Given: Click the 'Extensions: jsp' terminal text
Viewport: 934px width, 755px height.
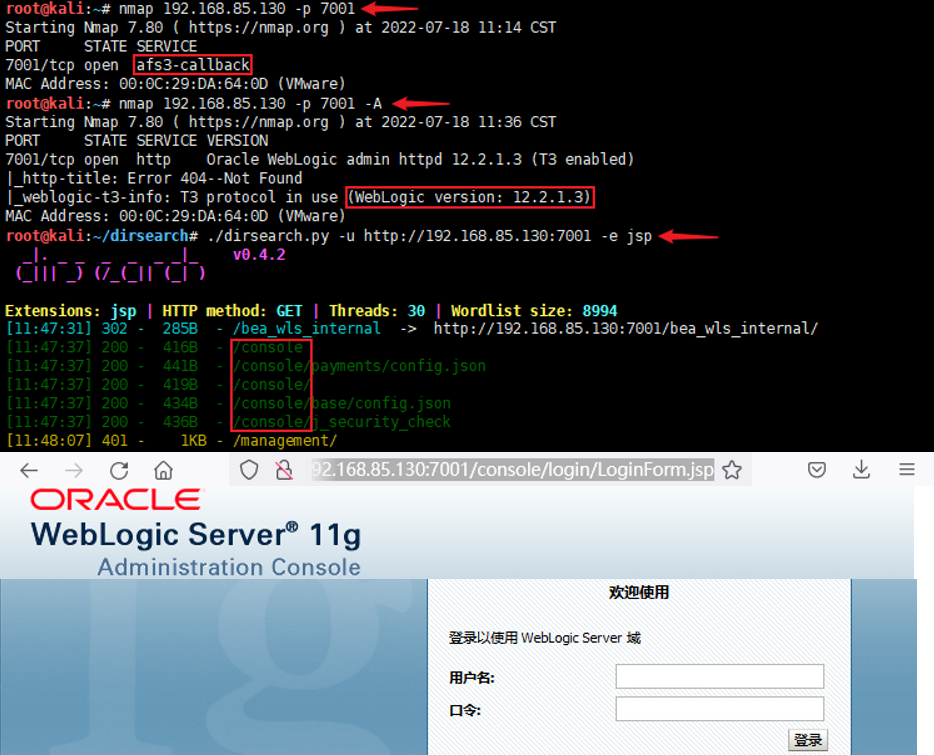Looking at the screenshot, I should coord(71,310).
